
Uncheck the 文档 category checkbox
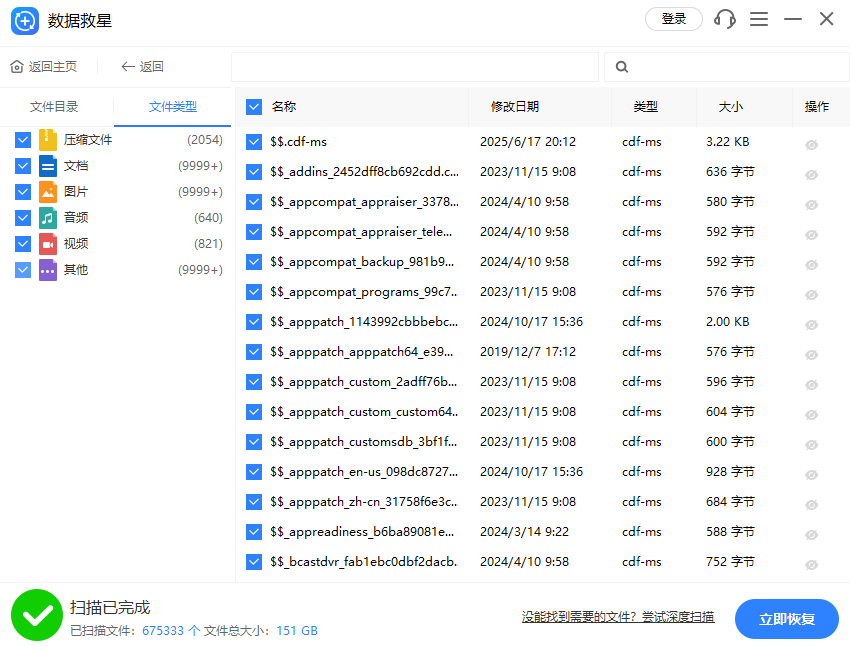click(23, 166)
